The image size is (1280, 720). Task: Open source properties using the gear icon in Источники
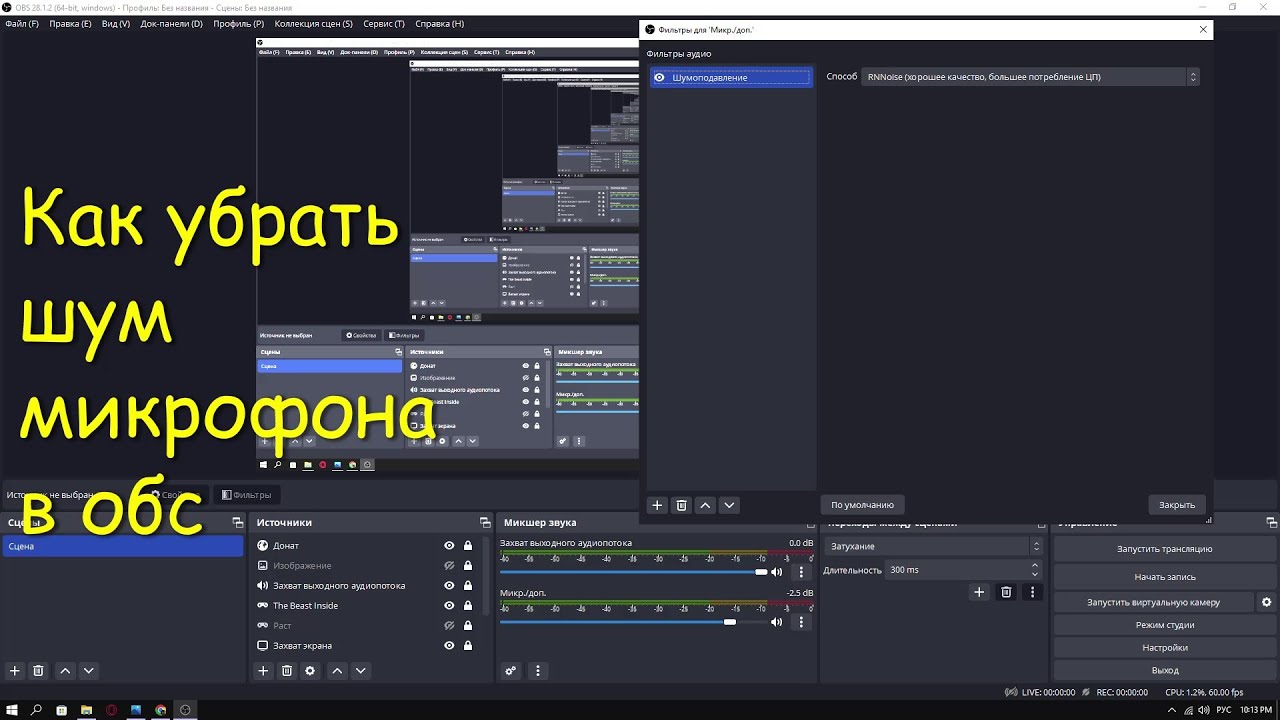tap(310, 671)
